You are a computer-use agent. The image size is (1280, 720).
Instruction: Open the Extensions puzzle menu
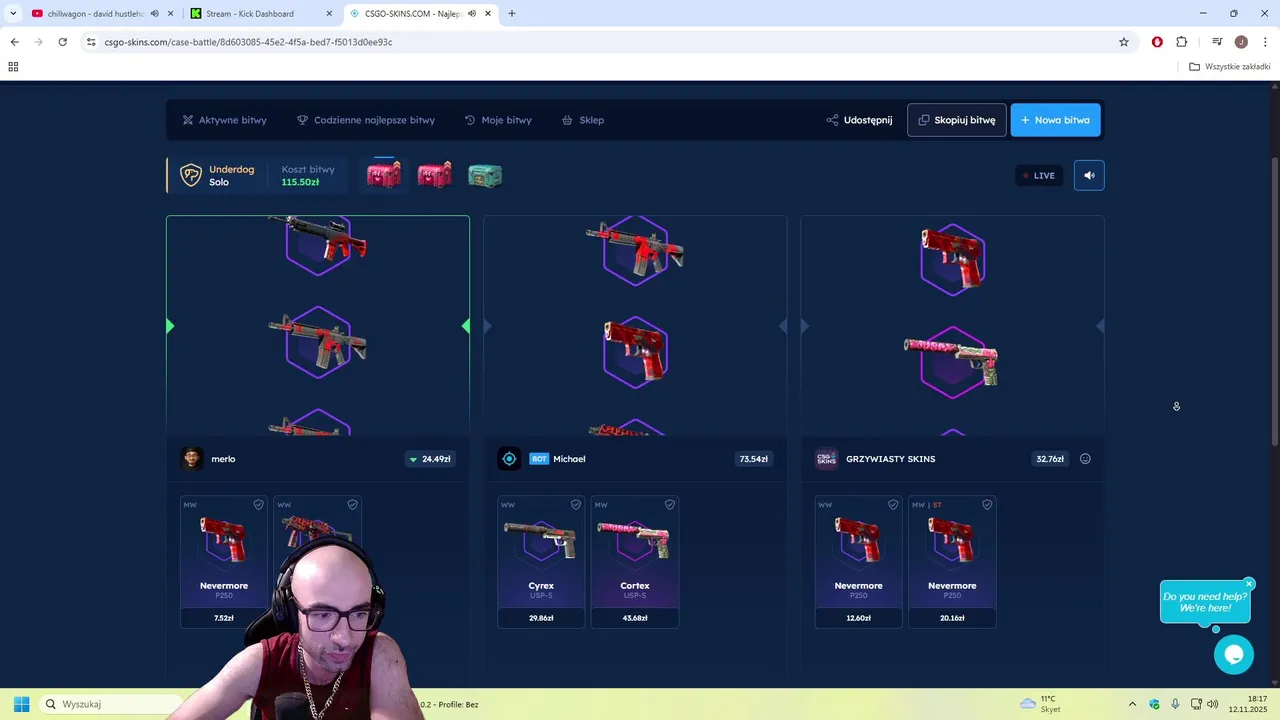(1182, 42)
